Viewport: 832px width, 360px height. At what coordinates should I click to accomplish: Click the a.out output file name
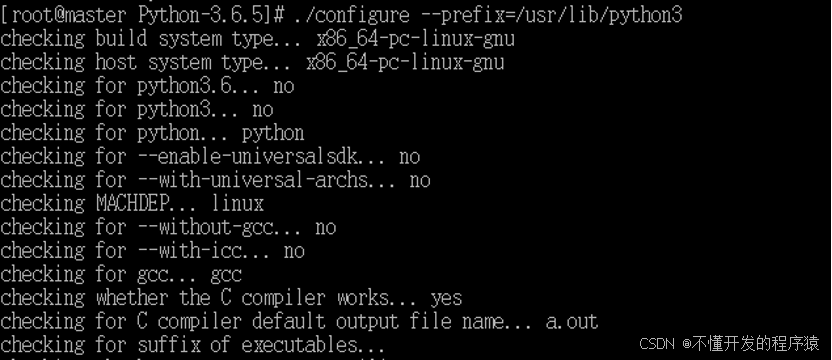(572, 321)
